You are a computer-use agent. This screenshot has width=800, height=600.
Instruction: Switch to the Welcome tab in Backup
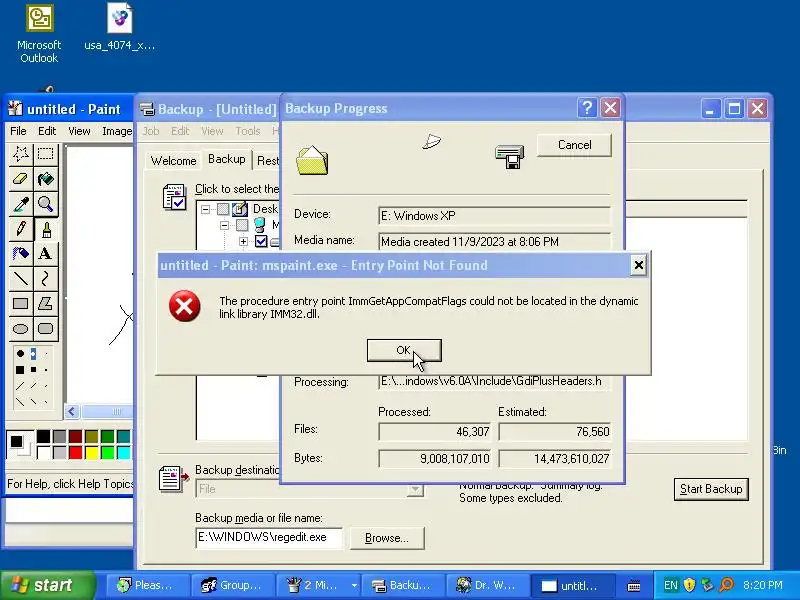point(173,161)
